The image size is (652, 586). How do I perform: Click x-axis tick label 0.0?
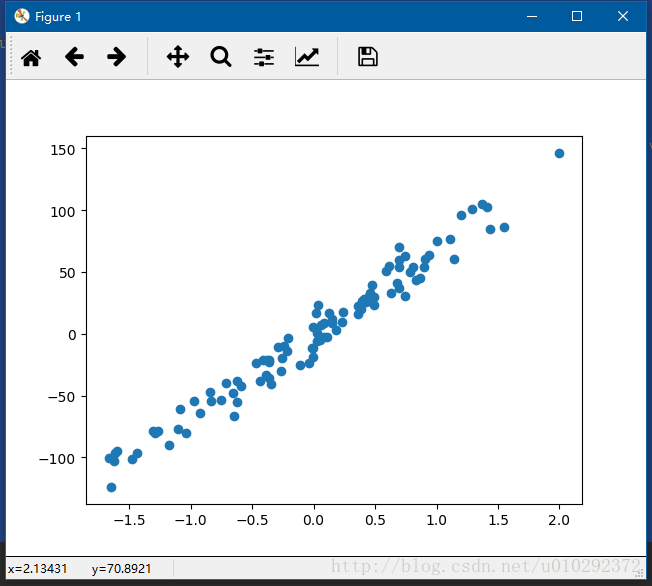pos(314,520)
